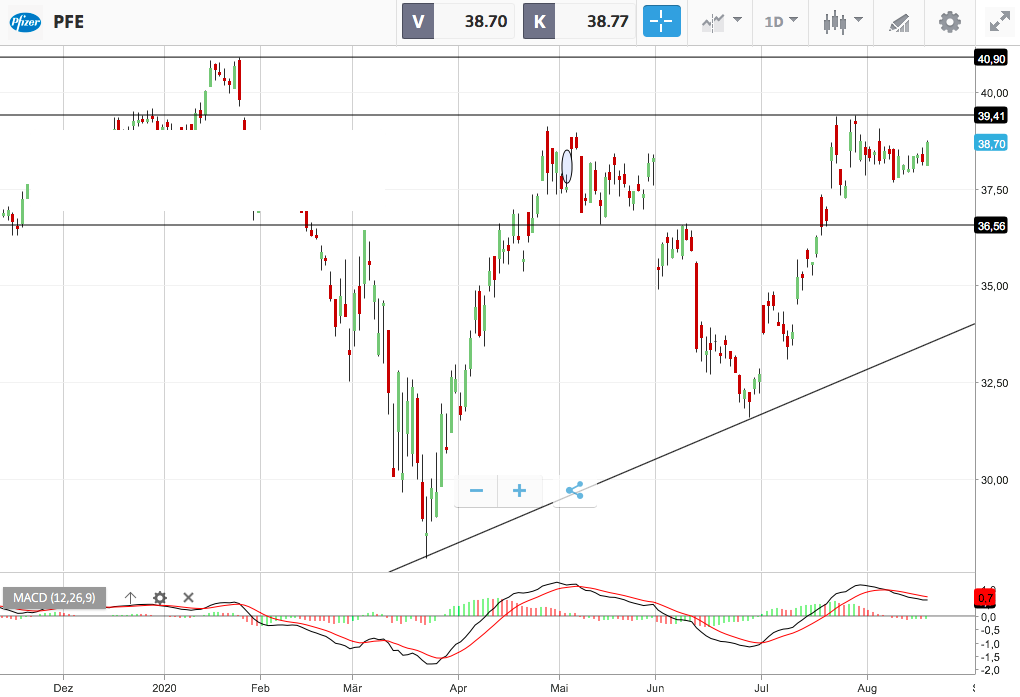This screenshot has height=697, width=1020.
Task: Click the MACD (12,26,9) label
Action: point(54,597)
